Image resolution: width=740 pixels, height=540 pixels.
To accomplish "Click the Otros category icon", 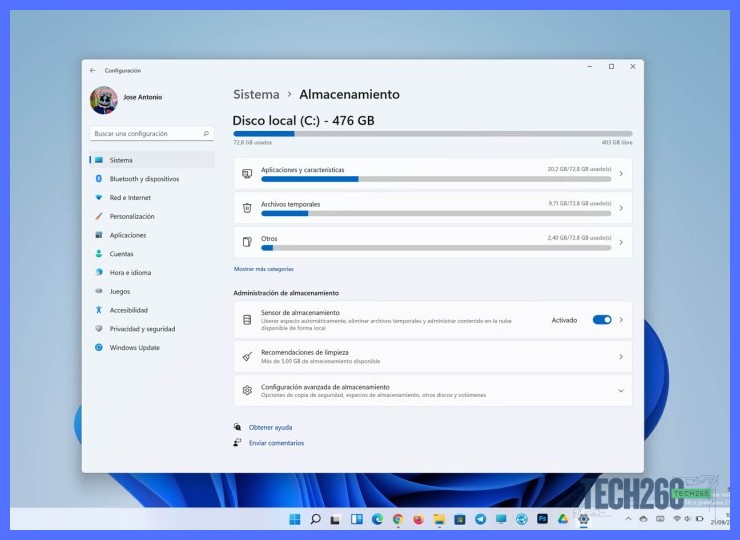I will coord(247,242).
